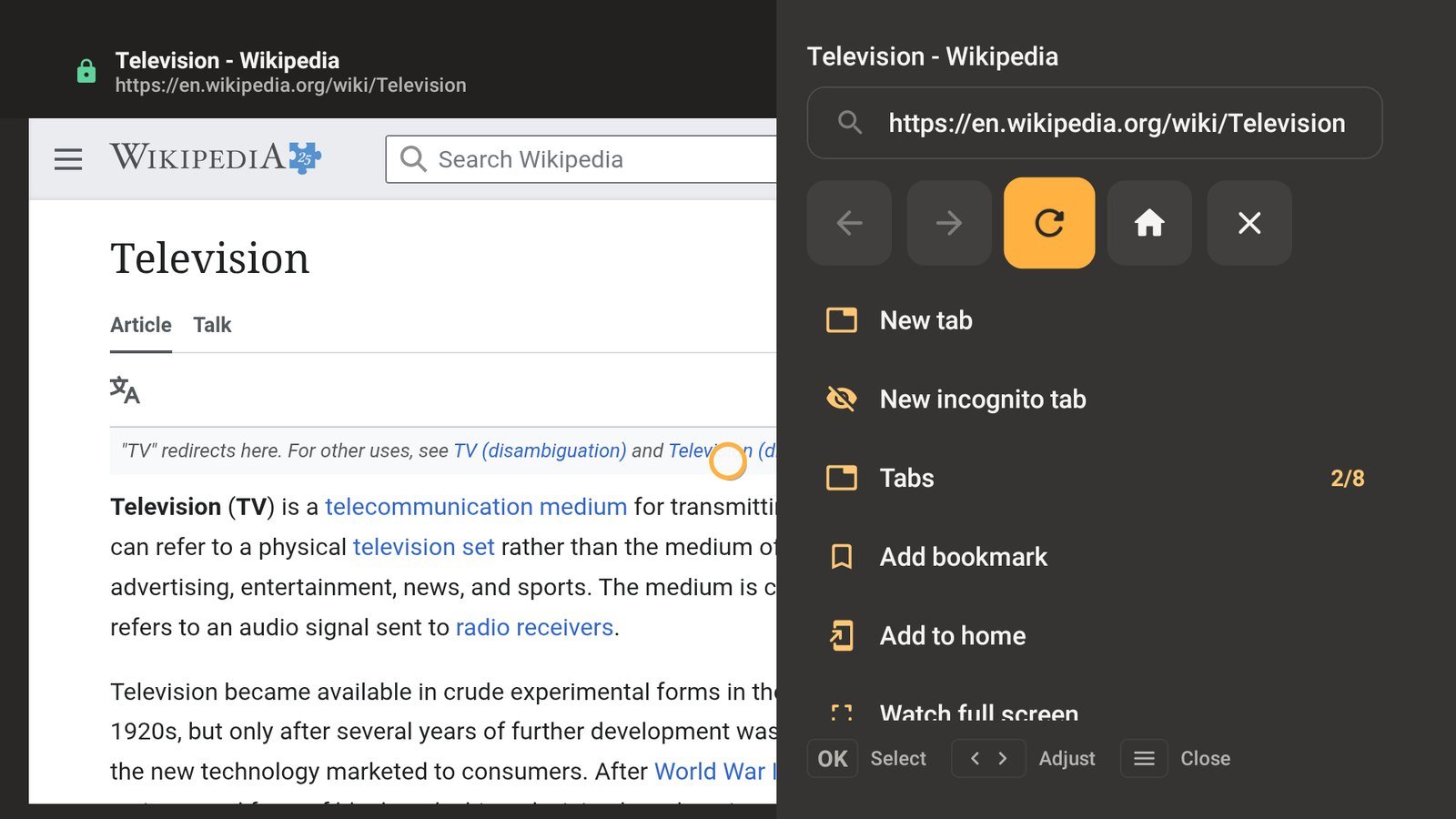Go to the home page icon
The height and width of the screenshot is (819, 1456).
click(1149, 223)
